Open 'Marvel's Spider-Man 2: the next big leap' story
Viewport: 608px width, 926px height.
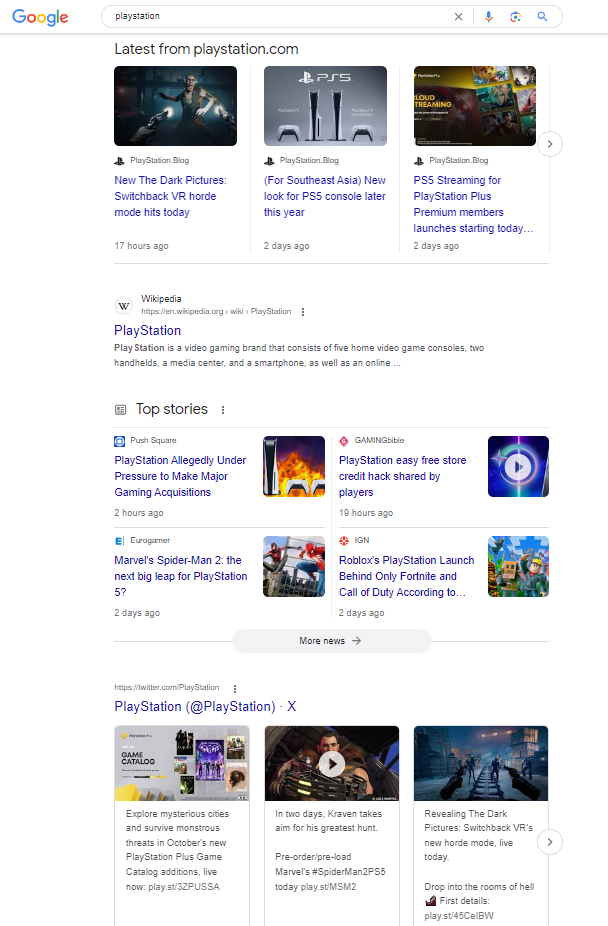[x=181, y=576]
